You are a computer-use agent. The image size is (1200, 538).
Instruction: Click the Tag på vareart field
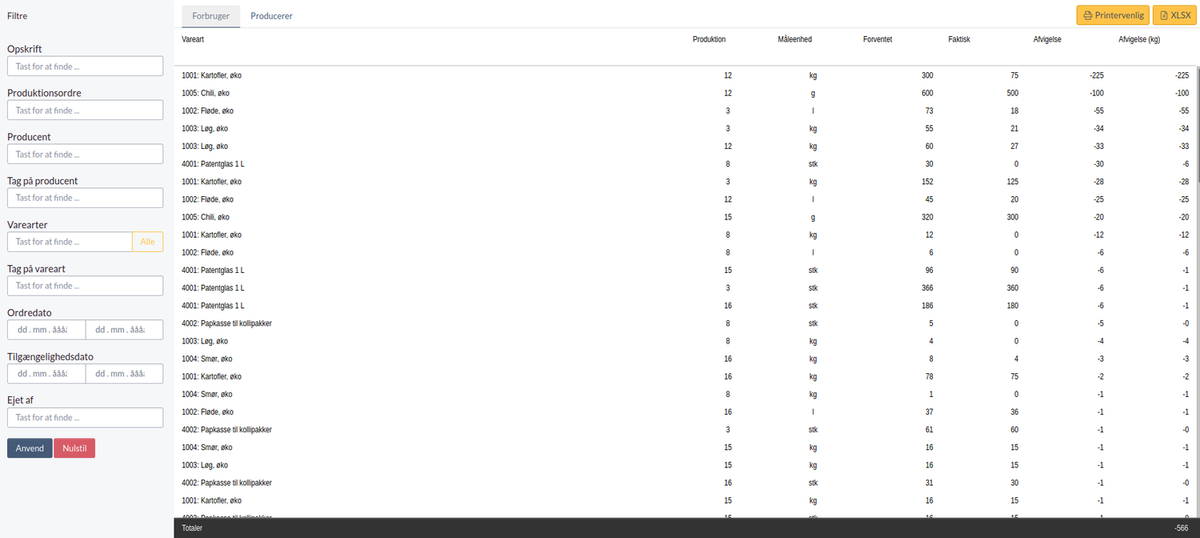[85, 286]
